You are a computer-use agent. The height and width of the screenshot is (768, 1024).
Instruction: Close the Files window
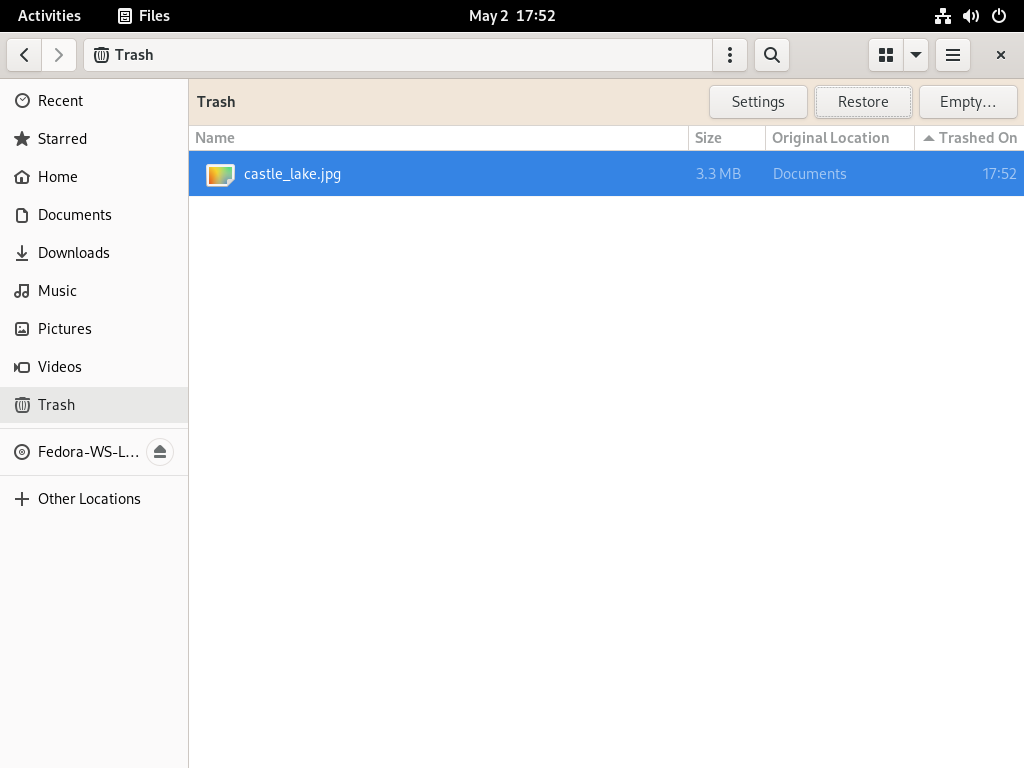click(1000, 55)
